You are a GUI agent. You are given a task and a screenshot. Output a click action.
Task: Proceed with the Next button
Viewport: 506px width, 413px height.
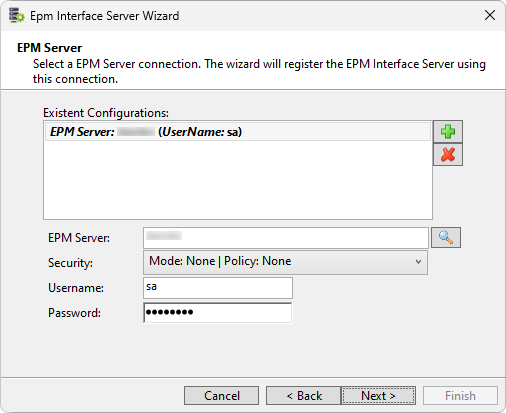tap(378, 396)
